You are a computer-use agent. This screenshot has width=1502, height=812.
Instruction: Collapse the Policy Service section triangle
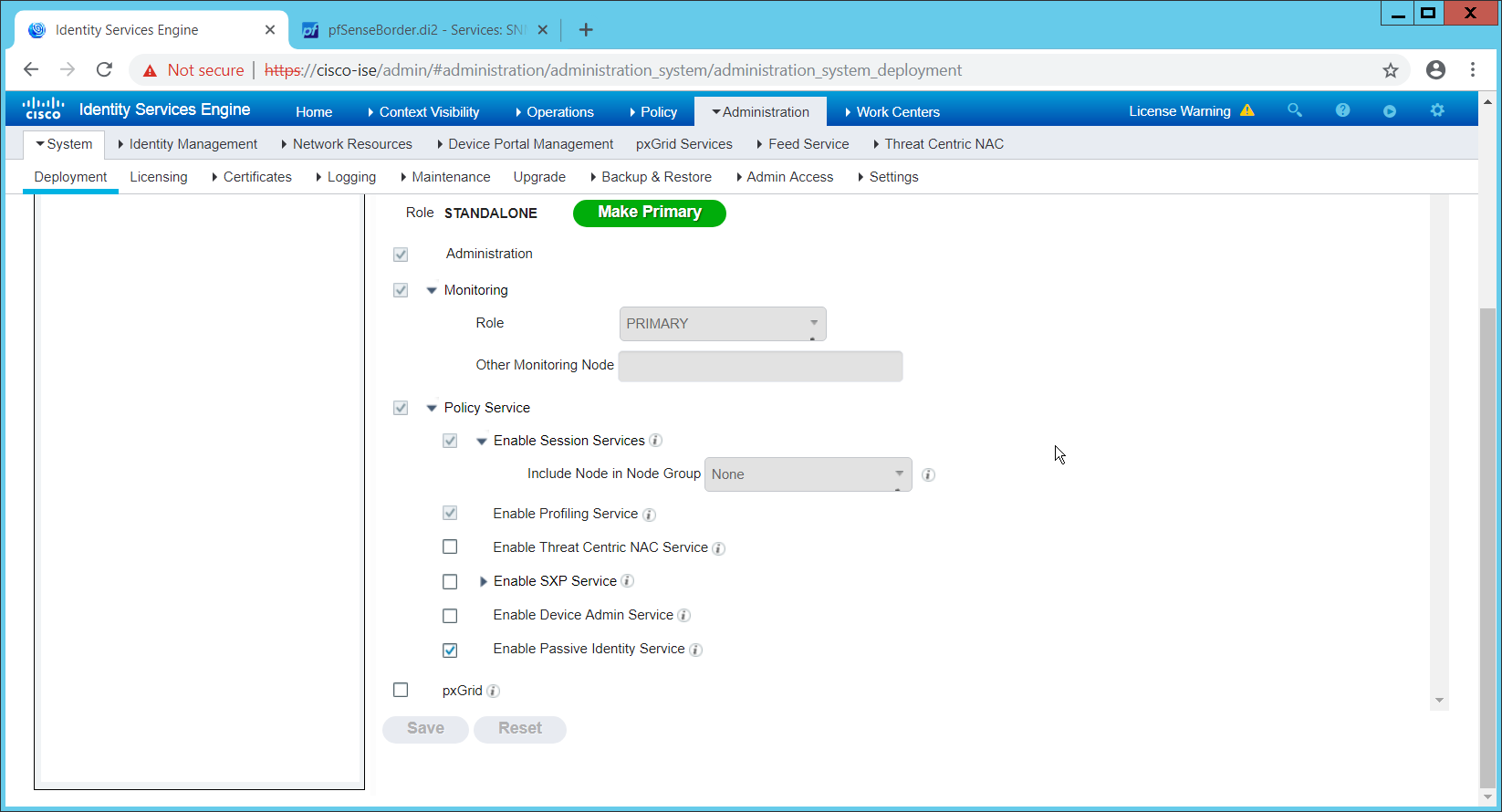pos(432,408)
